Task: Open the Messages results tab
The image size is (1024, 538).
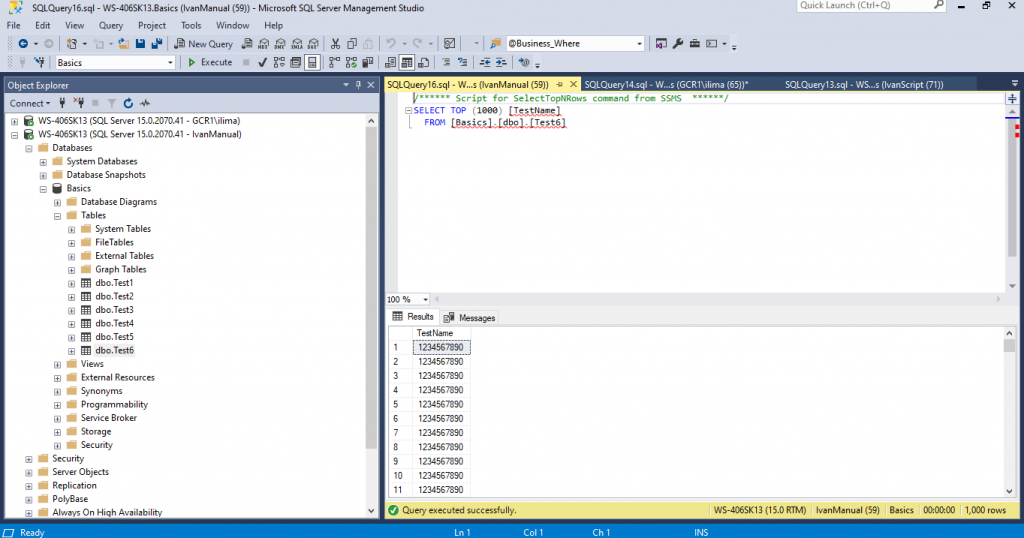Action: click(x=470, y=318)
